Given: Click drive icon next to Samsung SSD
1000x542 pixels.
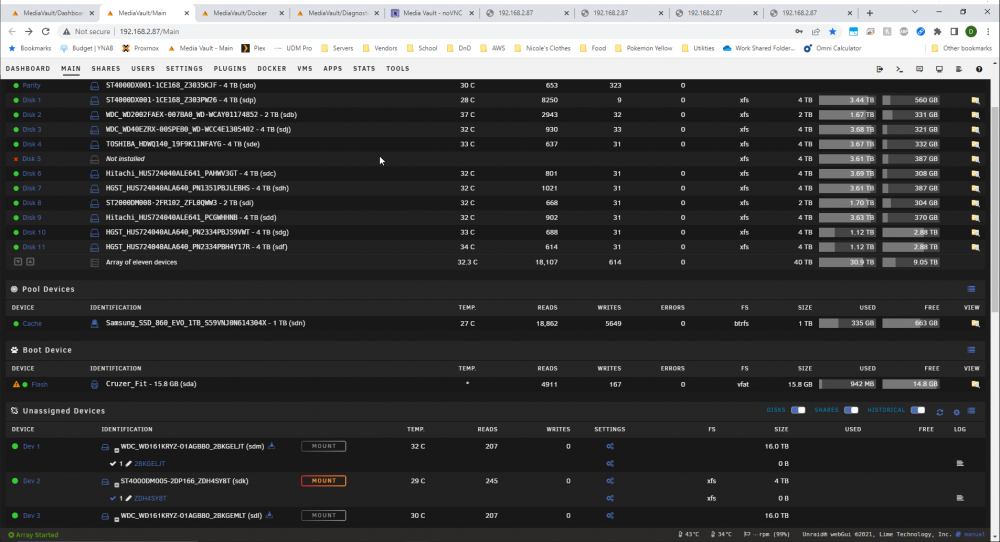Looking at the screenshot, I should pyautogui.click(x=94, y=323).
